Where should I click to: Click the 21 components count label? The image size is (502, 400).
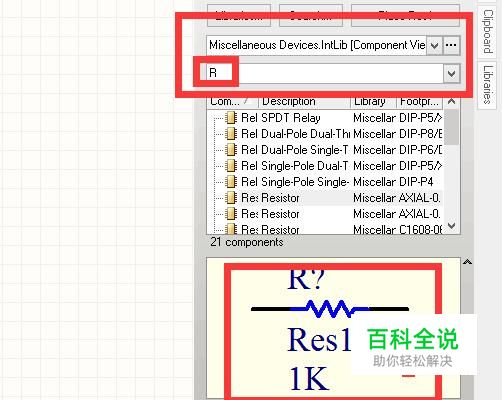[247, 242]
